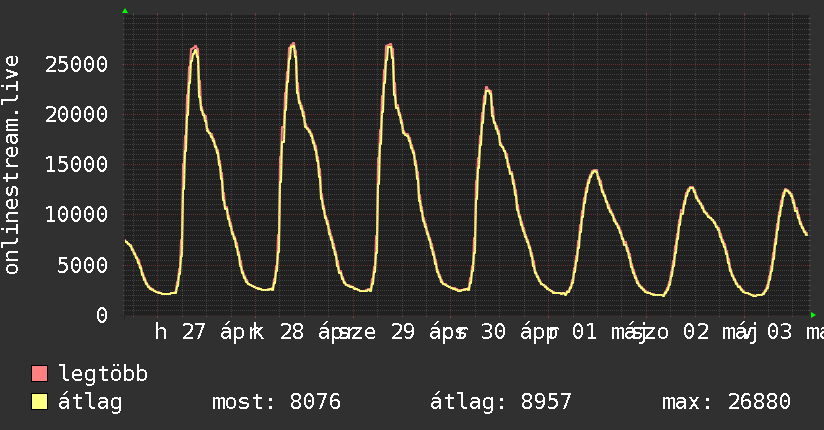Click the y-axis label 0
Image resolution: width=824 pixels, height=430 pixels.
102,315
